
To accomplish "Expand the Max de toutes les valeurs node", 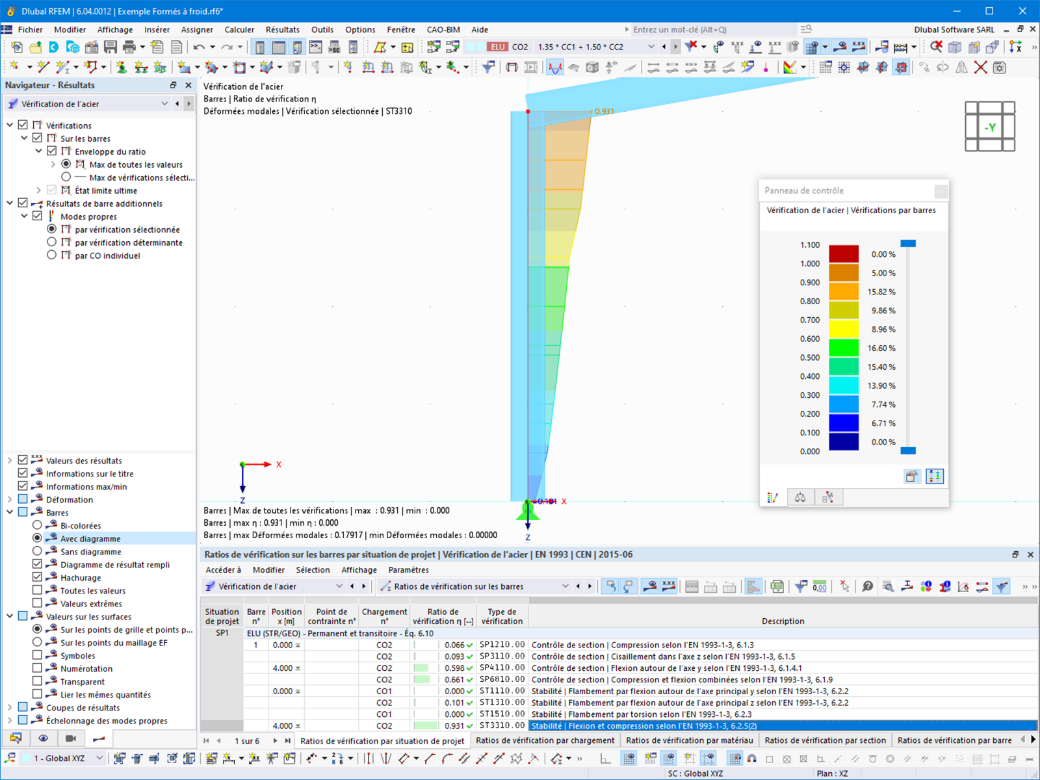I will pyautogui.click(x=53, y=164).
